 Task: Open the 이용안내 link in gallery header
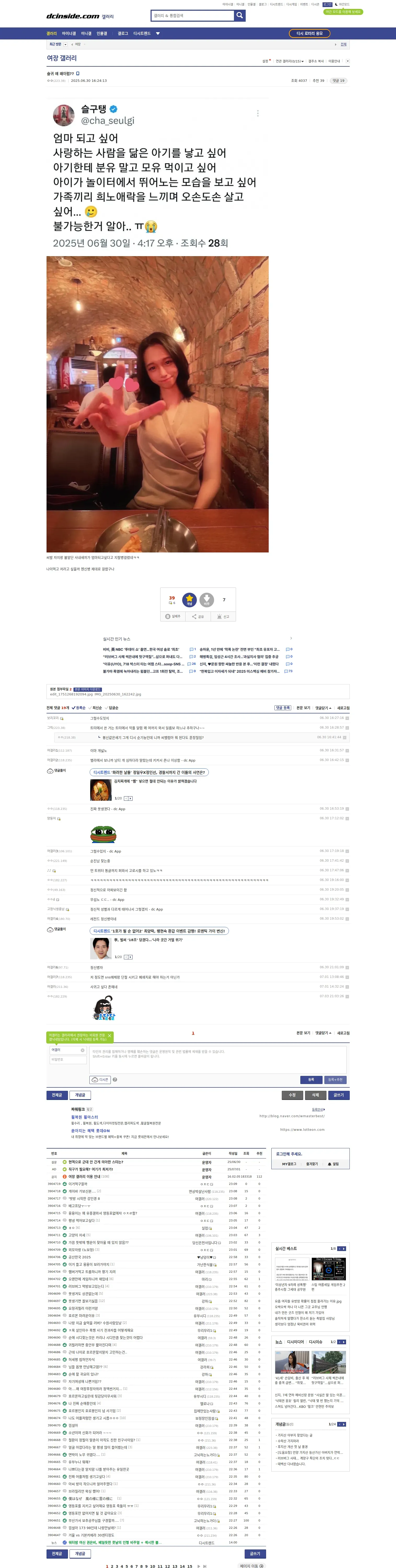(x=335, y=61)
